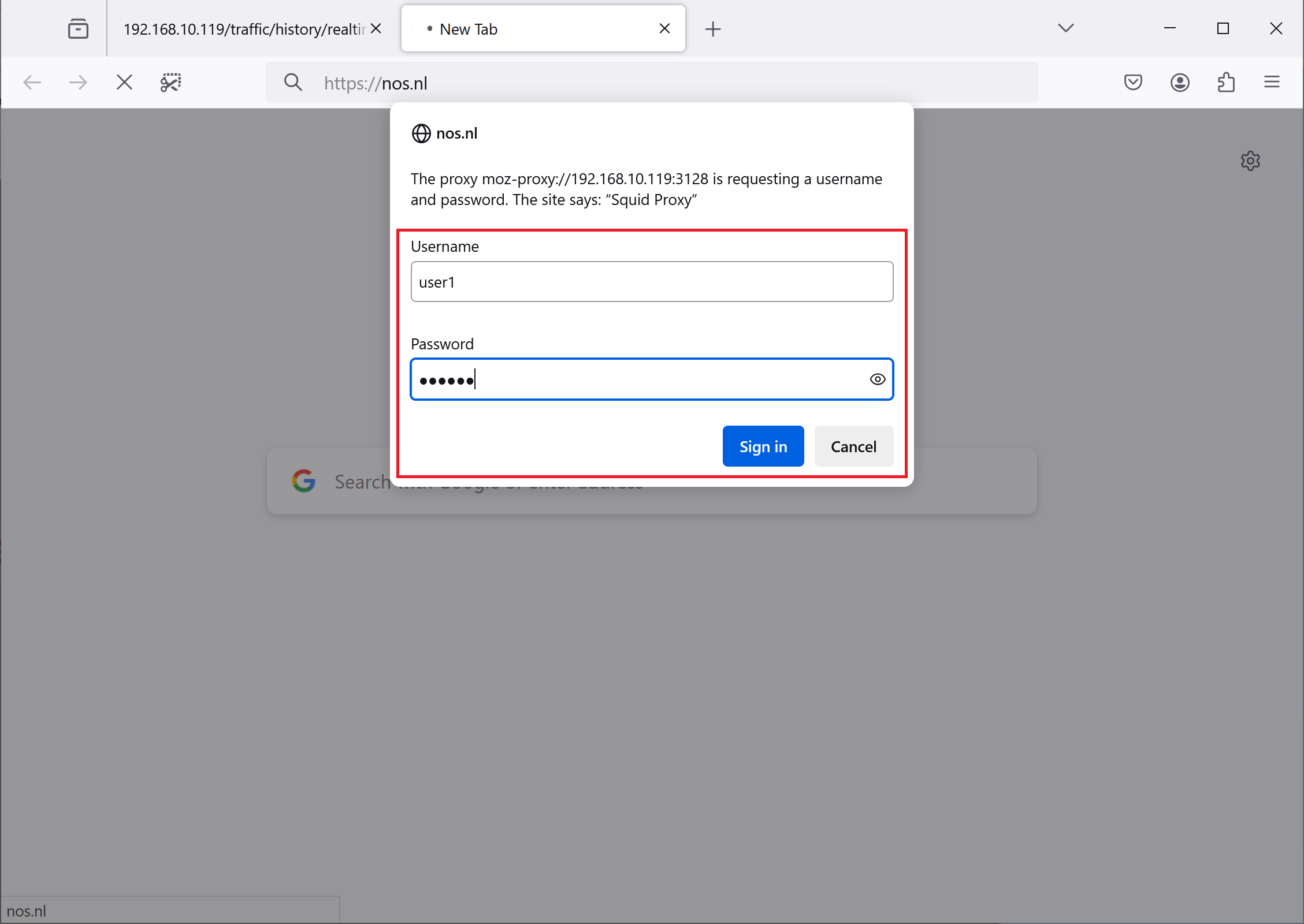Open the Firefox View icon in tab bar
The image size is (1304, 924).
tap(78, 28)
